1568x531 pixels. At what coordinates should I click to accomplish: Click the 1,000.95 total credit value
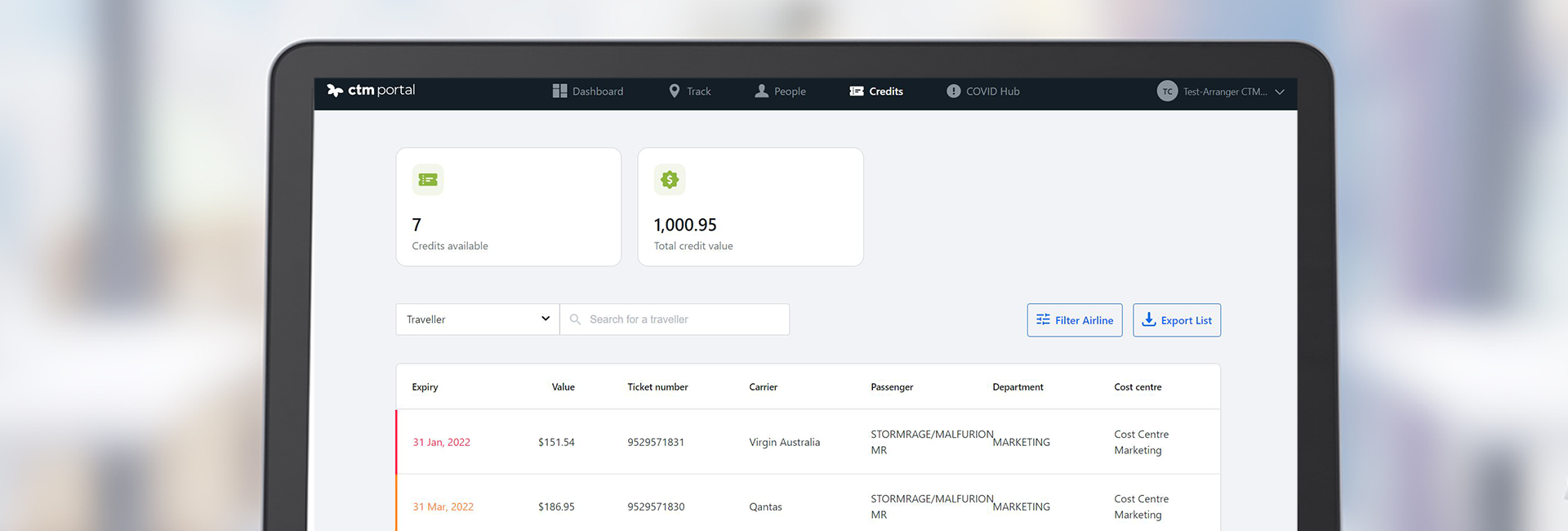685,225
